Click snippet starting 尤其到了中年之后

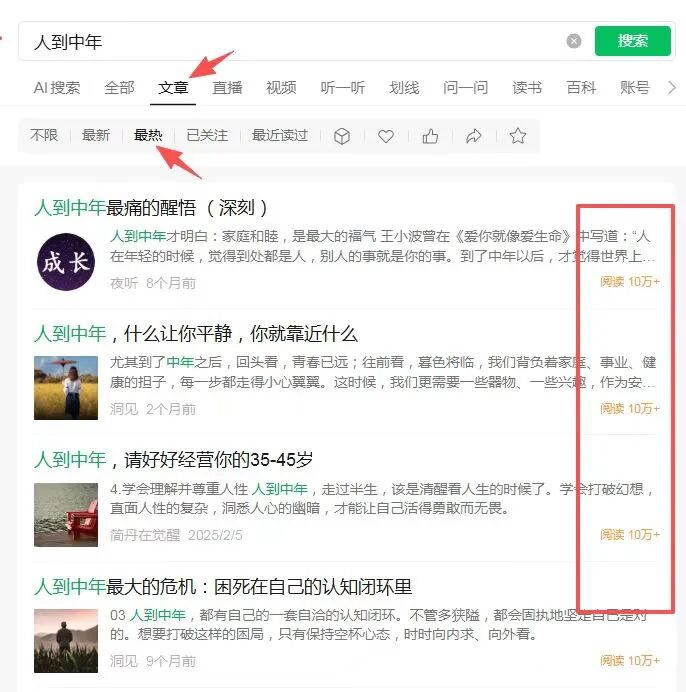pyautogui.click(x=383, y=372)
